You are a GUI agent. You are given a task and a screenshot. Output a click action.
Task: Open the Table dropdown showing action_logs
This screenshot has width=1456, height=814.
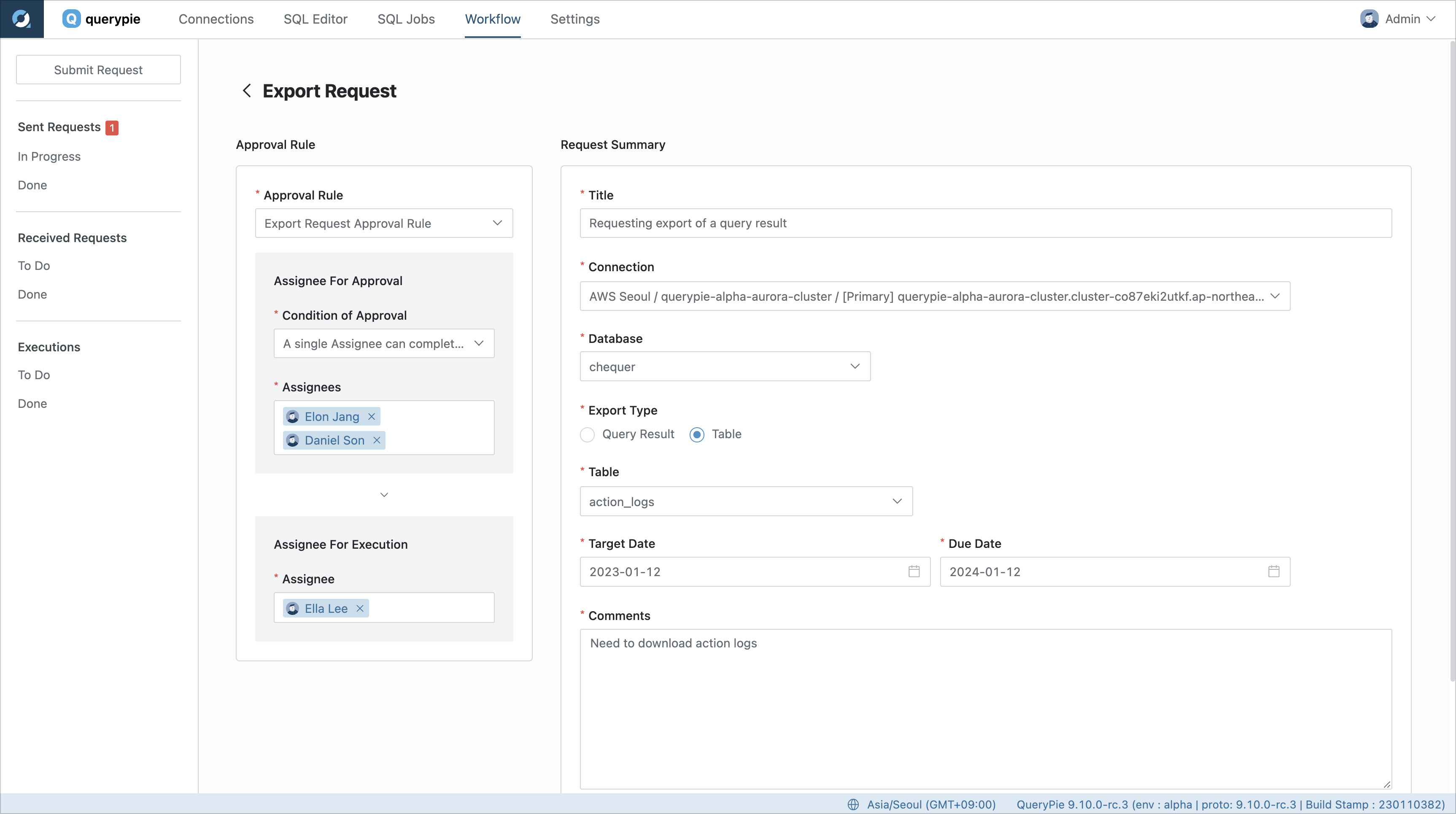(x=746, y=501)
